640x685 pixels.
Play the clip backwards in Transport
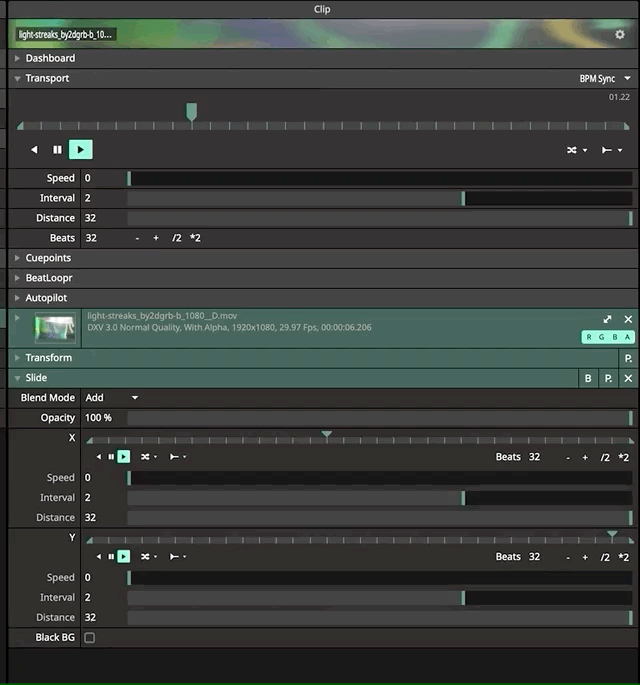pyautogui.click(x=34, y=150)
